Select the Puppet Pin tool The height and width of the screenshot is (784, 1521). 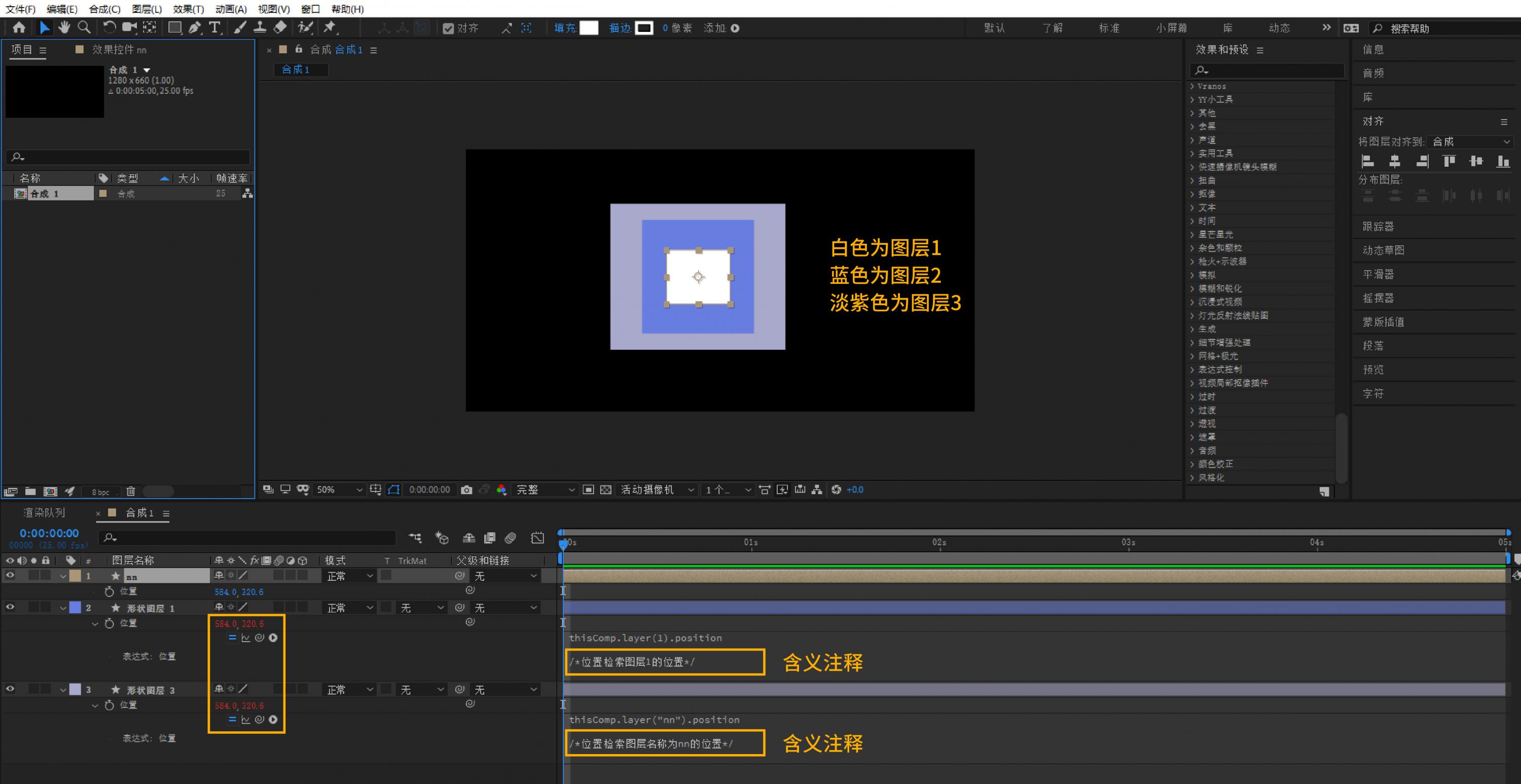[330, 27]
